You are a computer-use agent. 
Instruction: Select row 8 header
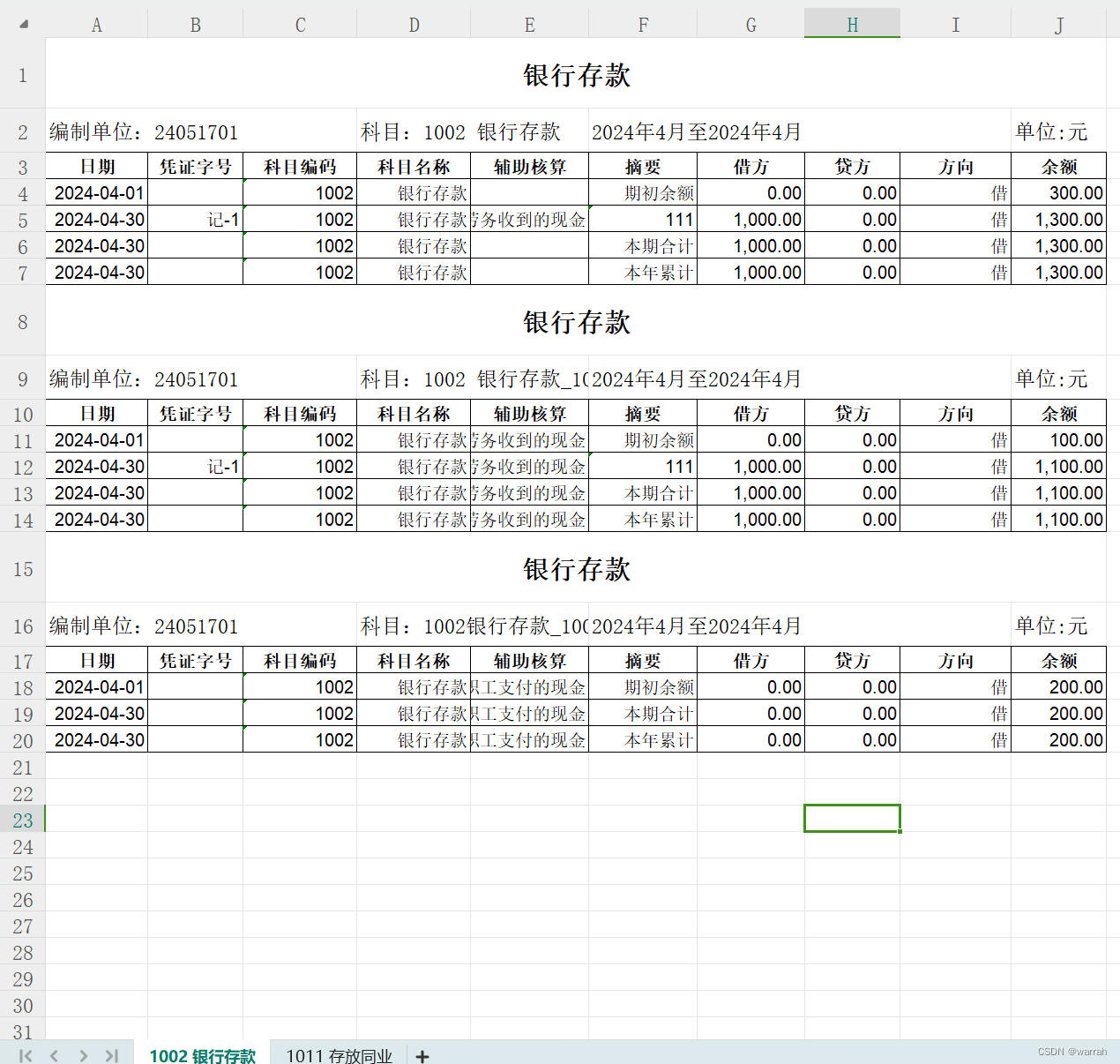(23, 322)
